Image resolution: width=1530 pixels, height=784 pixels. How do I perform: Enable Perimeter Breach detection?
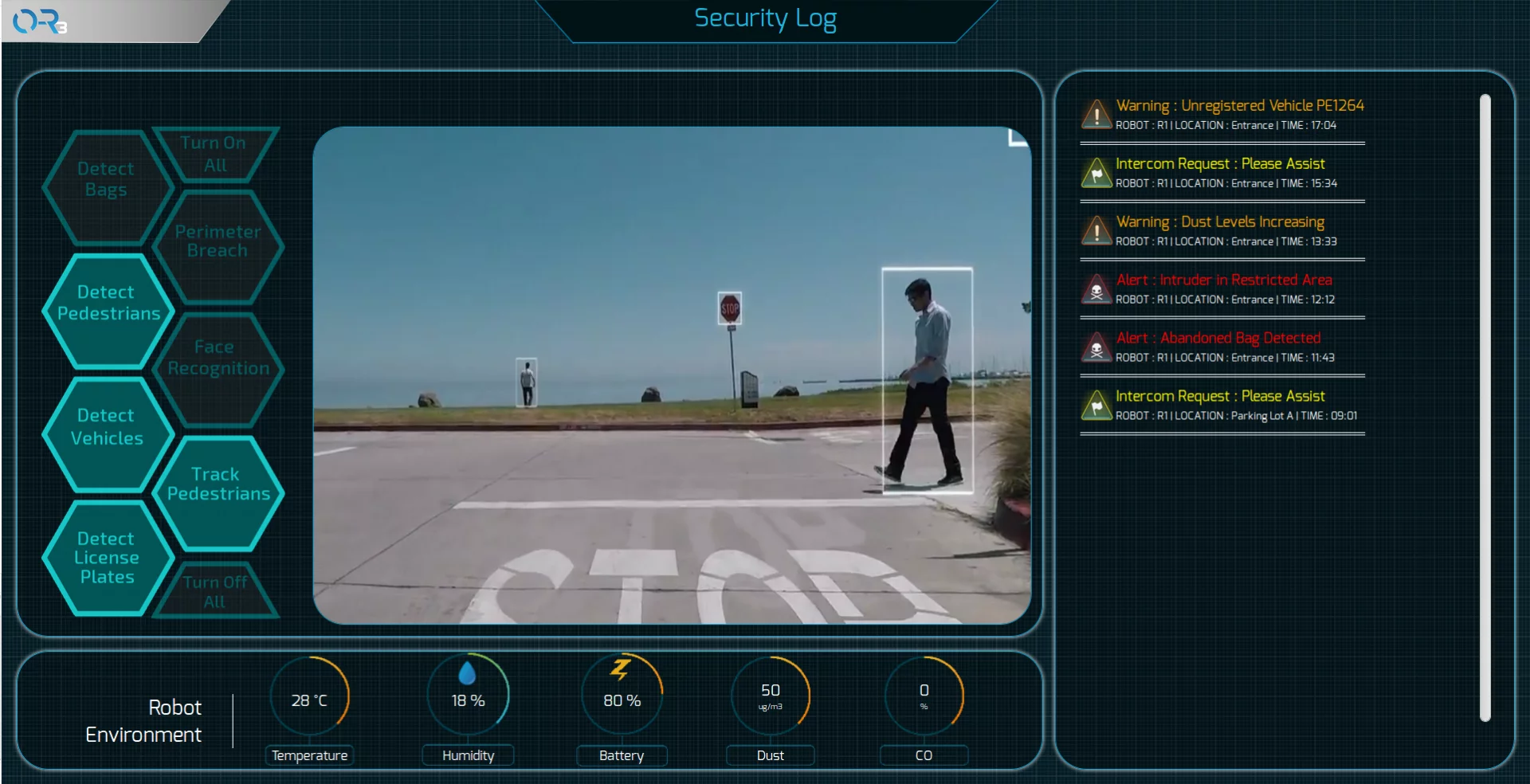[217, 241]
